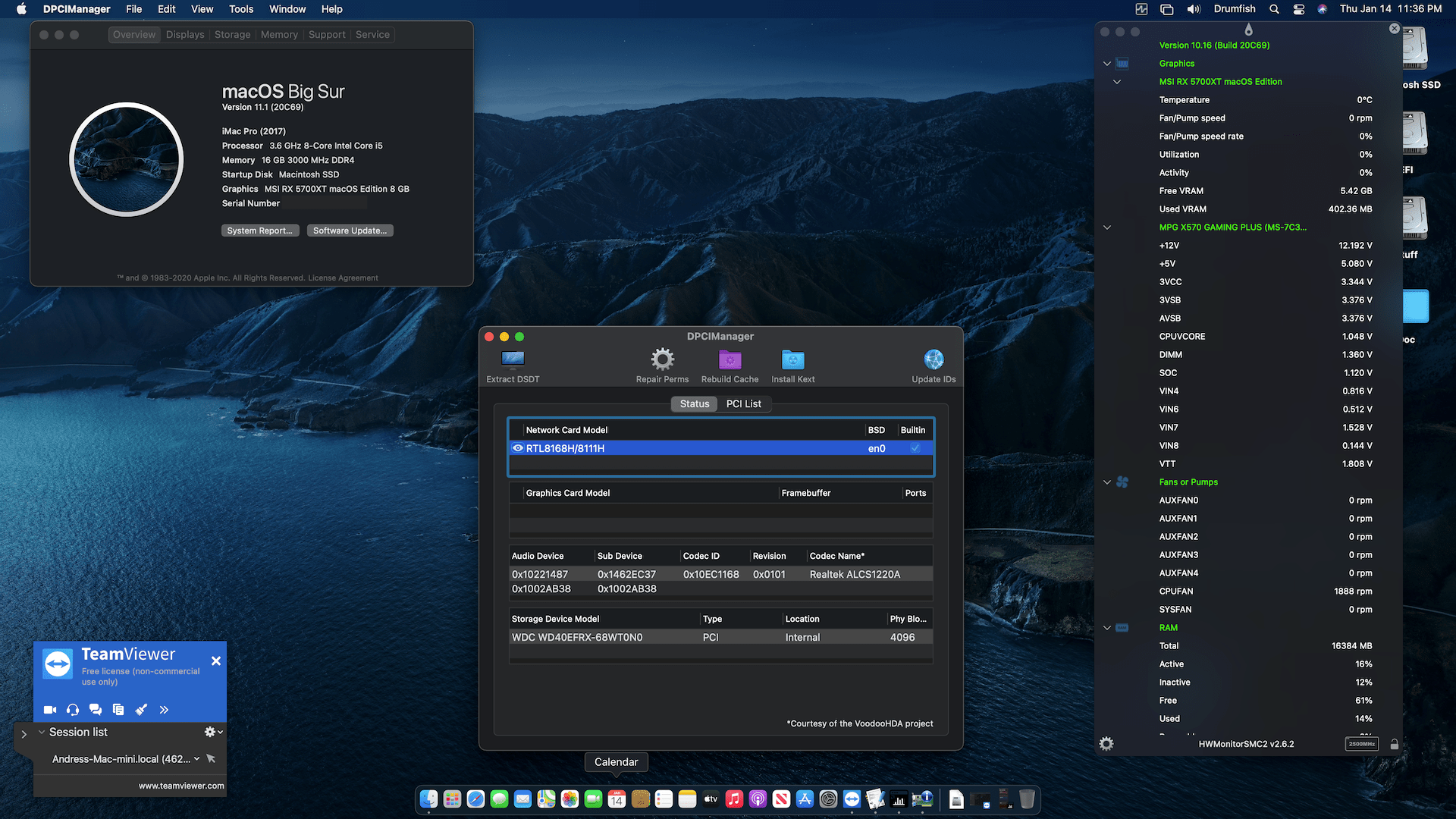Open HWMonitorSMC2 preferences gear icon

point(1106,744)
